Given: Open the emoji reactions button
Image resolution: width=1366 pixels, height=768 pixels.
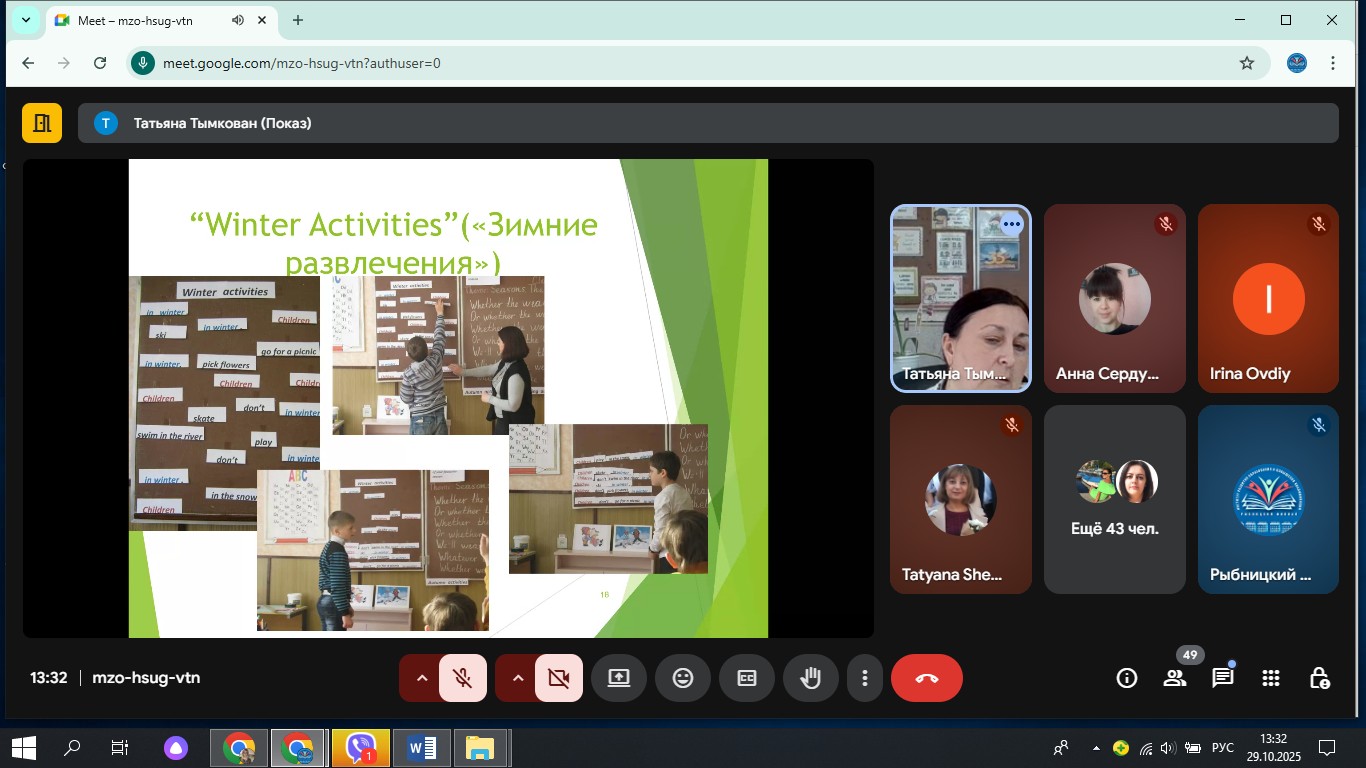Looking at the screenshot, I should 683,678.
